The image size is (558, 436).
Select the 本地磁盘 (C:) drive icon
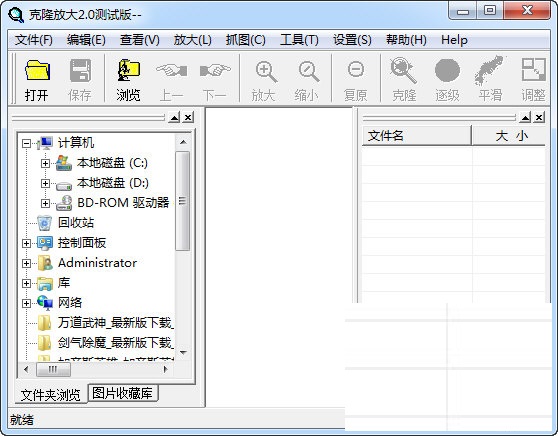click(x=64, y=163)
